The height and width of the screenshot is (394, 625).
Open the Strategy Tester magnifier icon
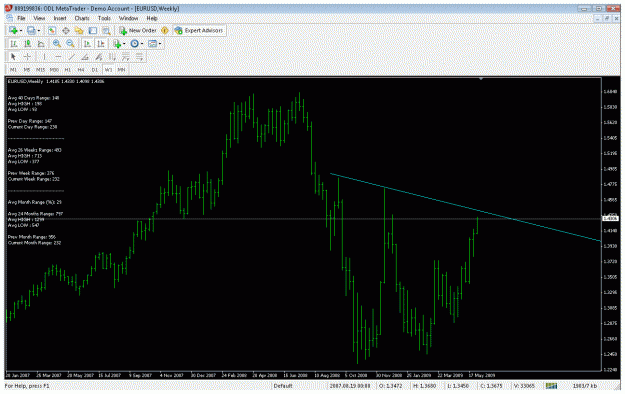[106, 31]
